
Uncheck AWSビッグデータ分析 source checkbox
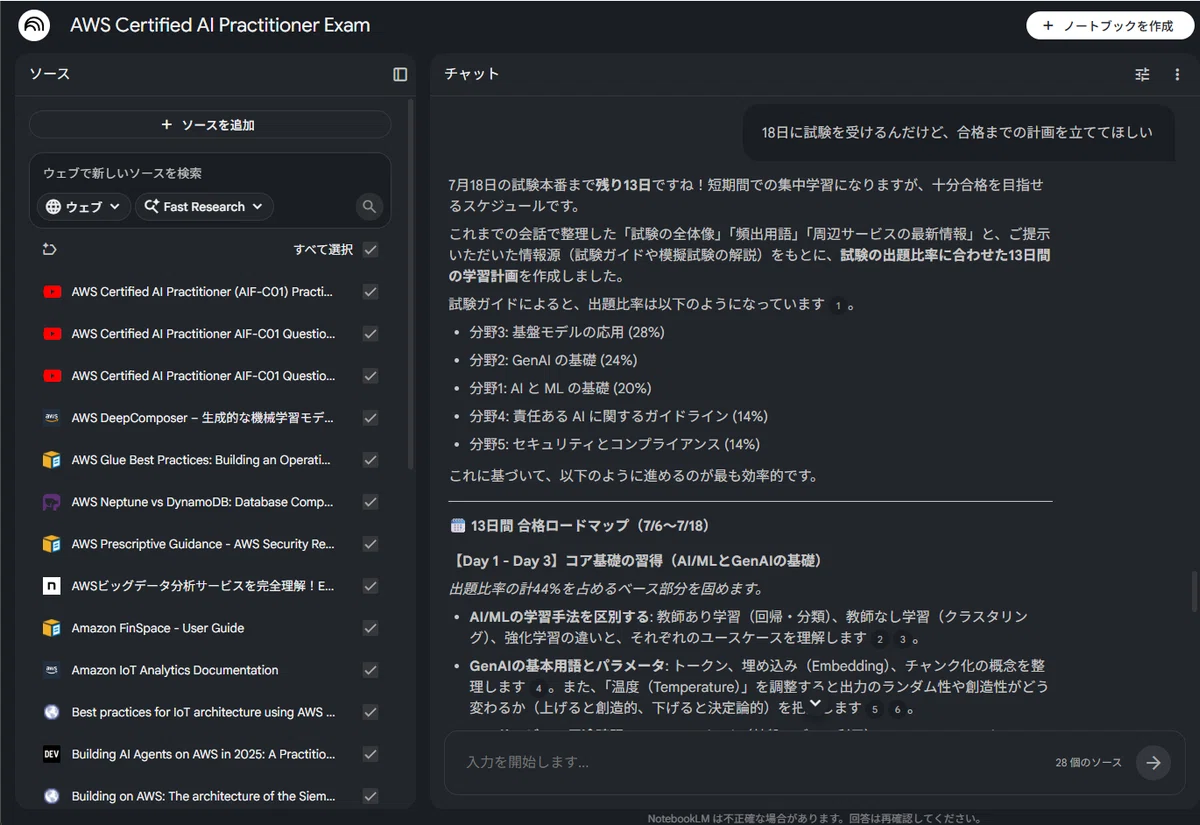tap(371, 586)
